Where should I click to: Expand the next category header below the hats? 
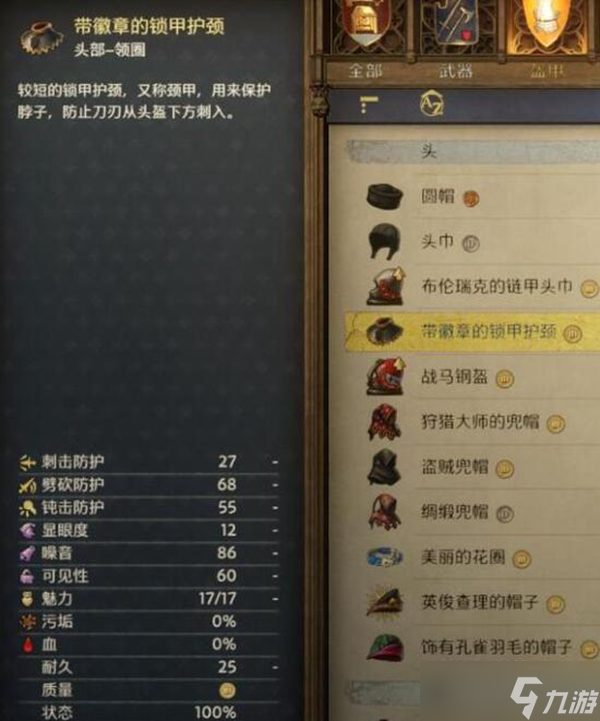point(473,692)
